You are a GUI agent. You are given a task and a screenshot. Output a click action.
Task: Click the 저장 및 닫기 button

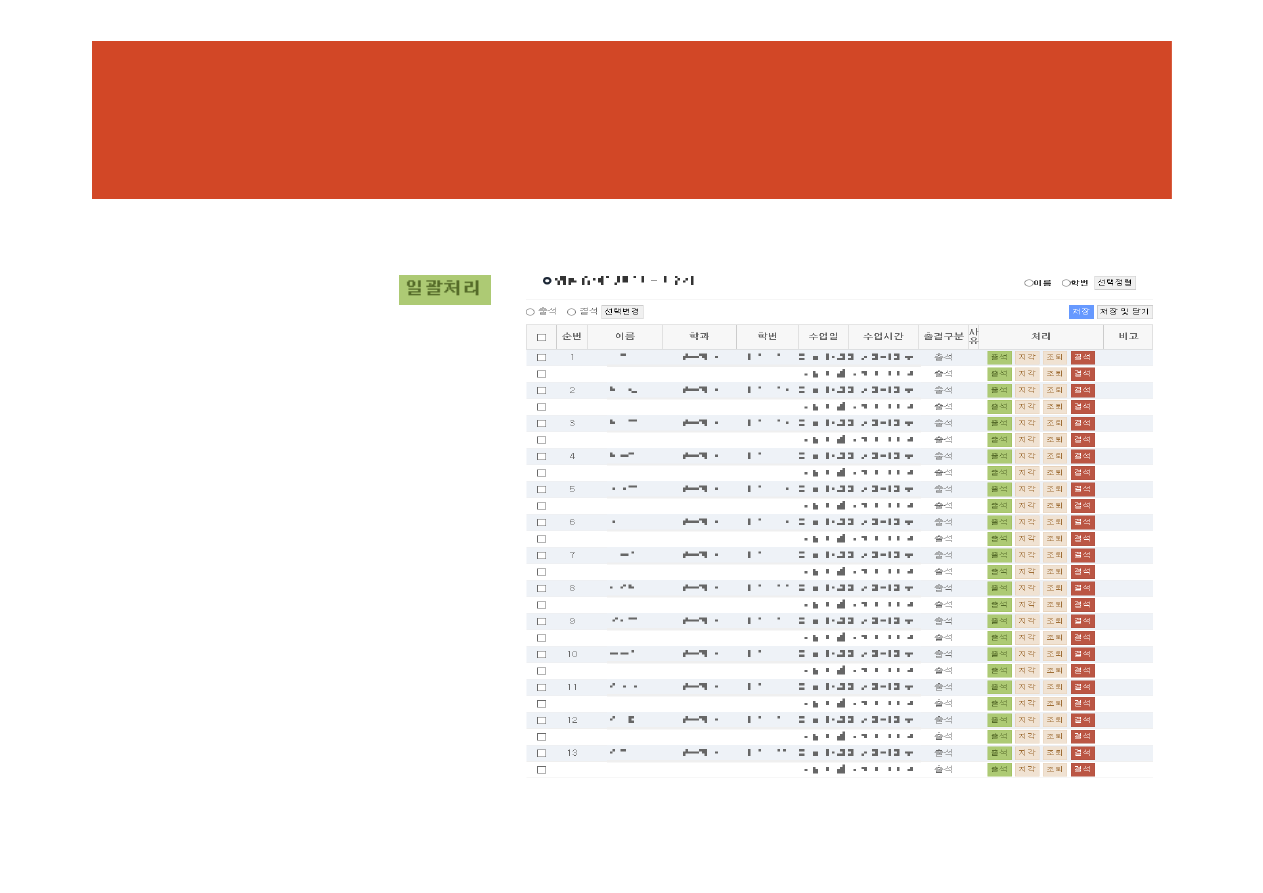click(x=1124, y=312)
